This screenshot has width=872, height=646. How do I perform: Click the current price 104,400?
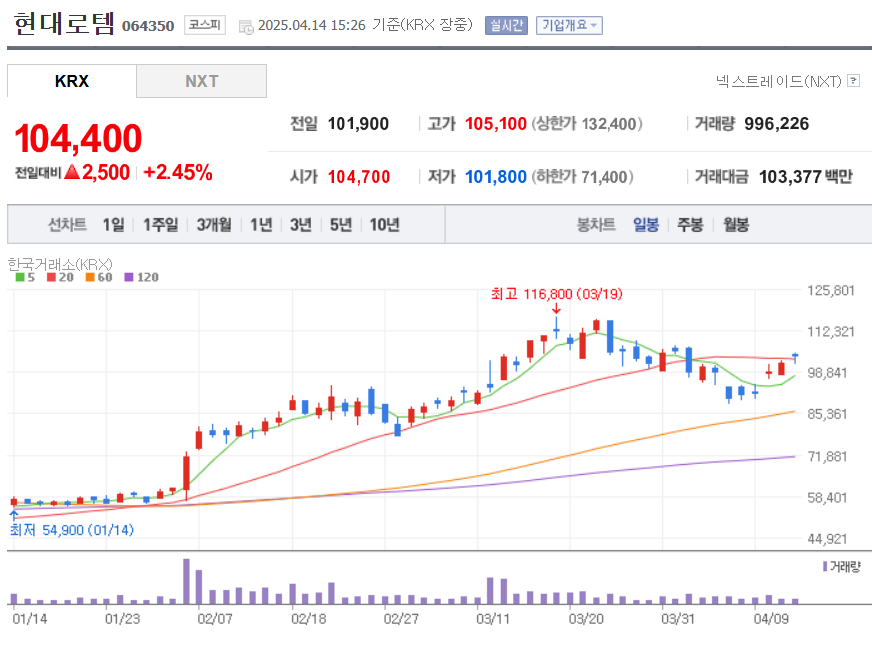pos(78,138)
